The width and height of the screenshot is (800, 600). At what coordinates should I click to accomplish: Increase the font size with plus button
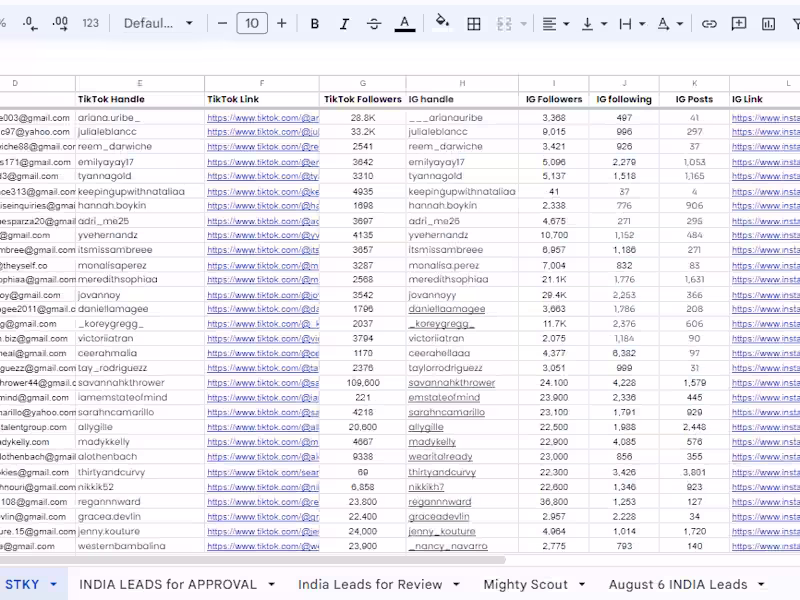point(282,23)
